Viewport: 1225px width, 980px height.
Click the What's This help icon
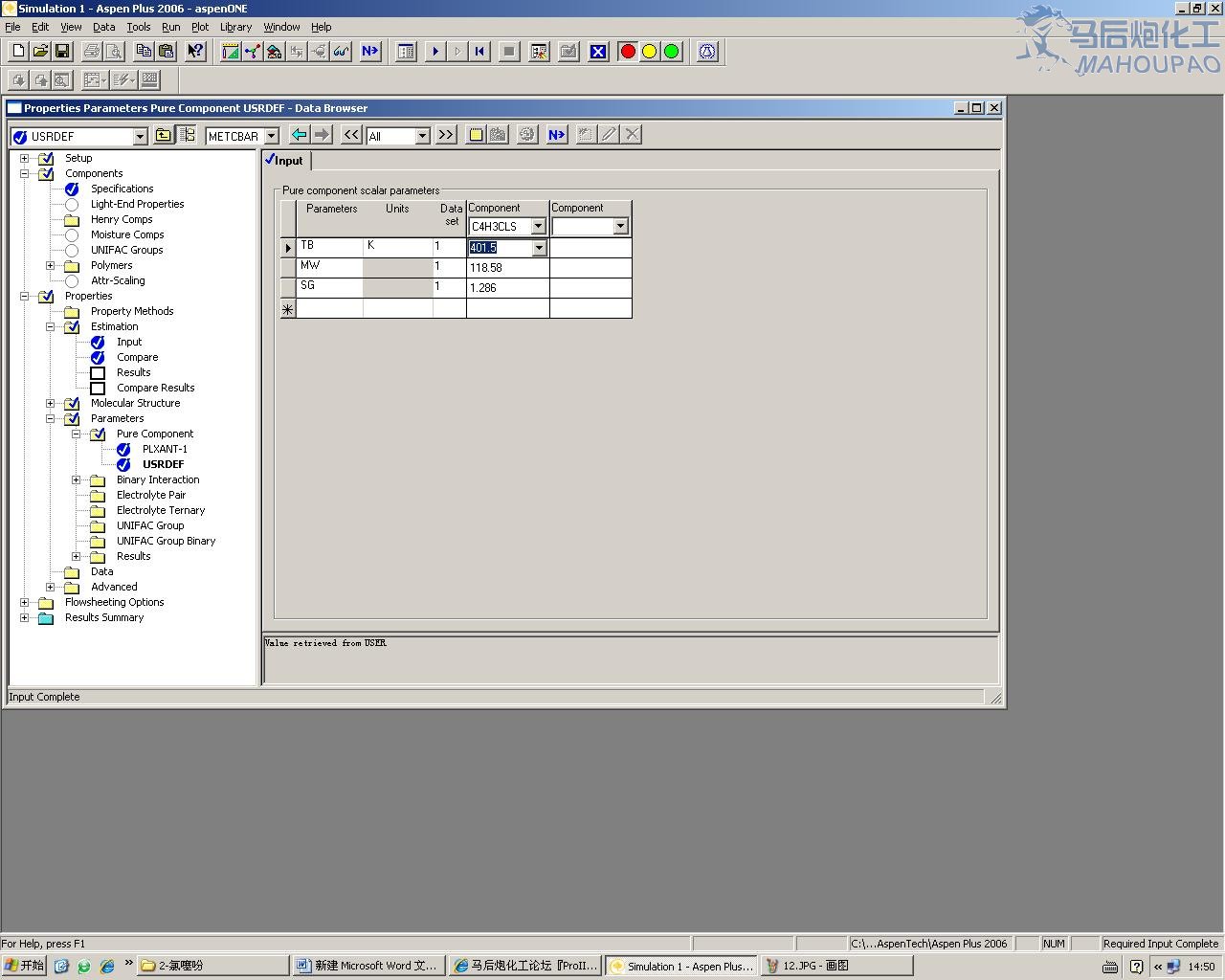195,52
